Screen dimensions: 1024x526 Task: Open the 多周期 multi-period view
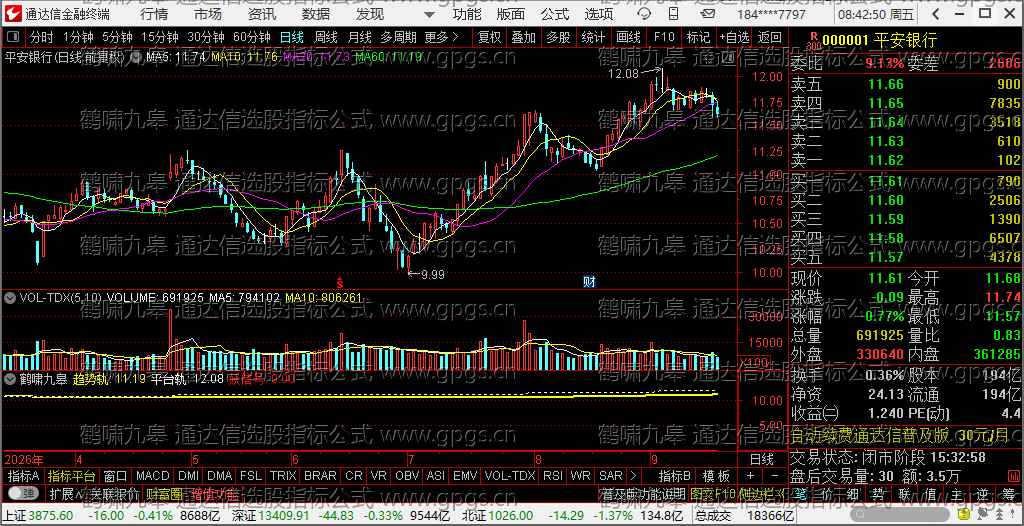pyautogui.click(x=399, y=37)
